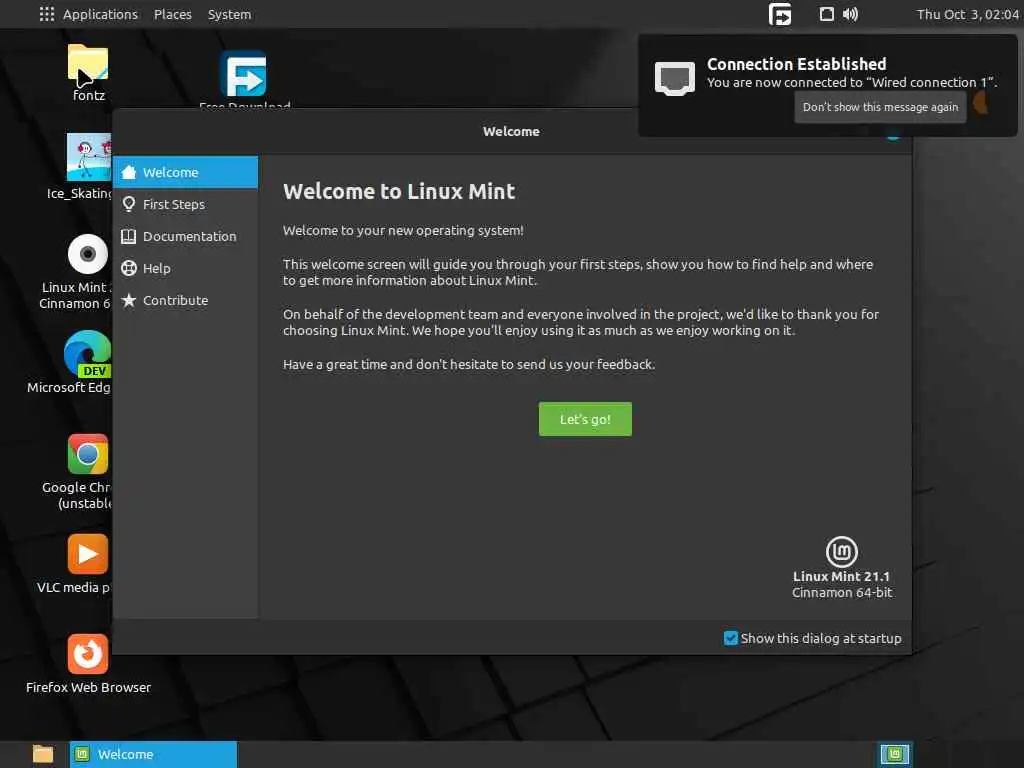Open the volume sound icon in panel
Viewport: 1024px width, 768px height.
coord(850,14)
